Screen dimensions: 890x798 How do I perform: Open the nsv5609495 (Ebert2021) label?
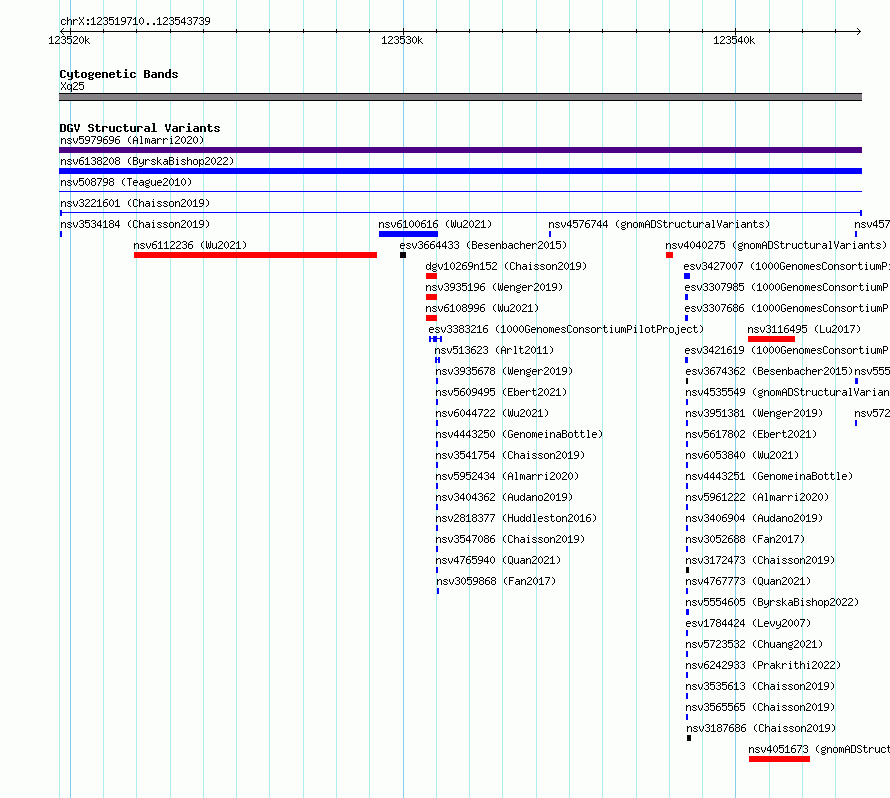[x=501, y=392]
